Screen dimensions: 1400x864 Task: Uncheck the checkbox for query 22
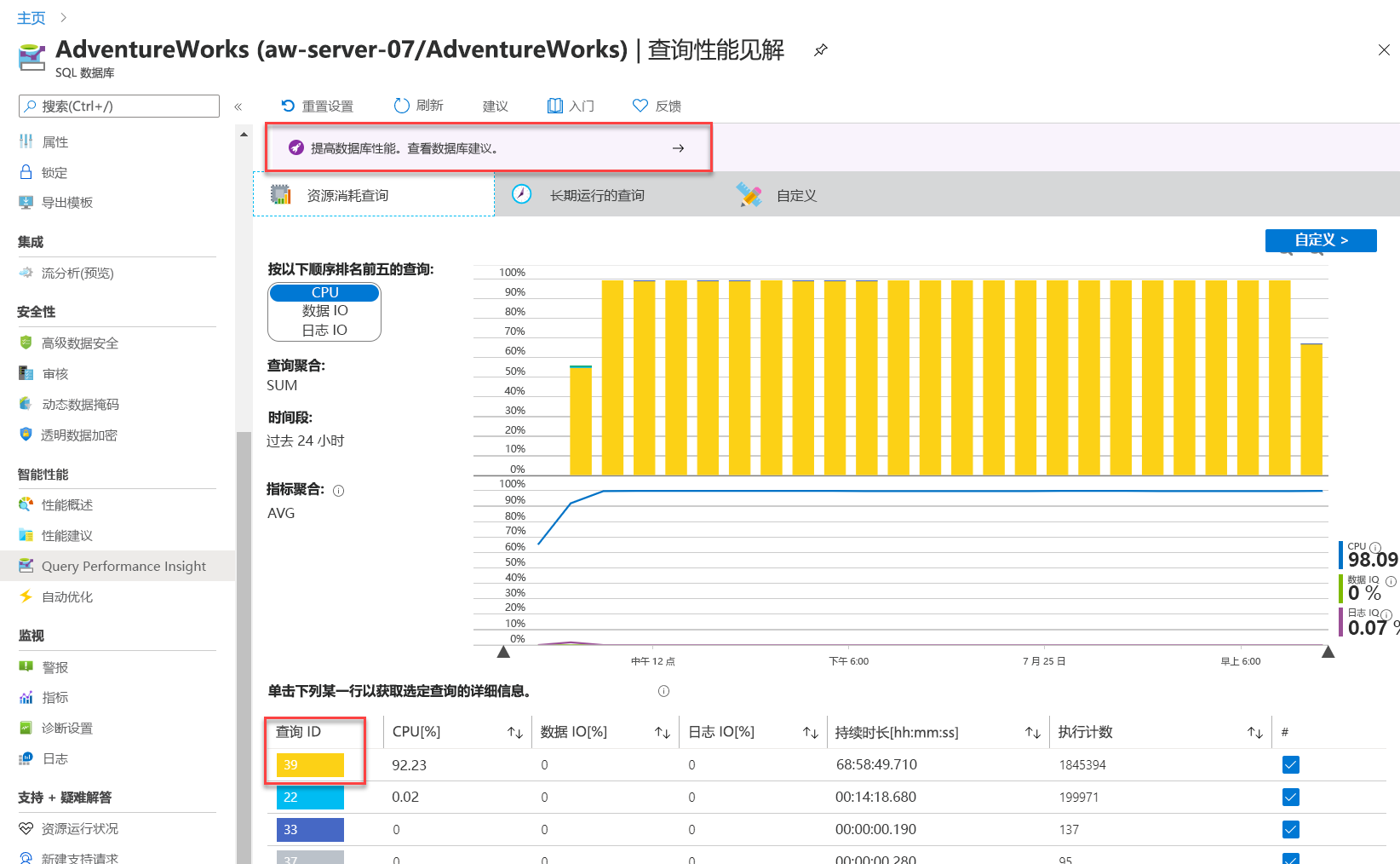[x=1291, y=797]
